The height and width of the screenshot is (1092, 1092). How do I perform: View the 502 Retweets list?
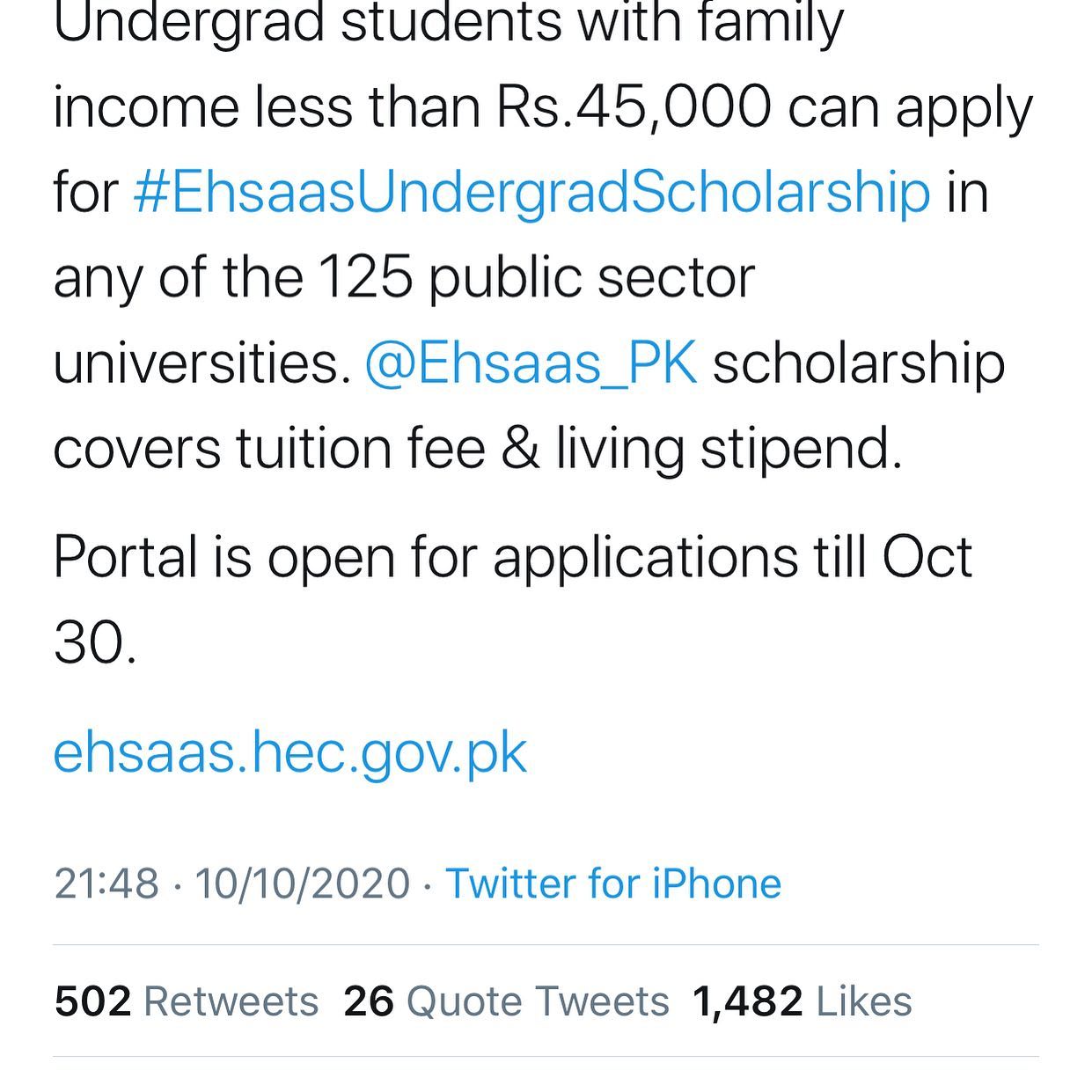(187, 1001)
